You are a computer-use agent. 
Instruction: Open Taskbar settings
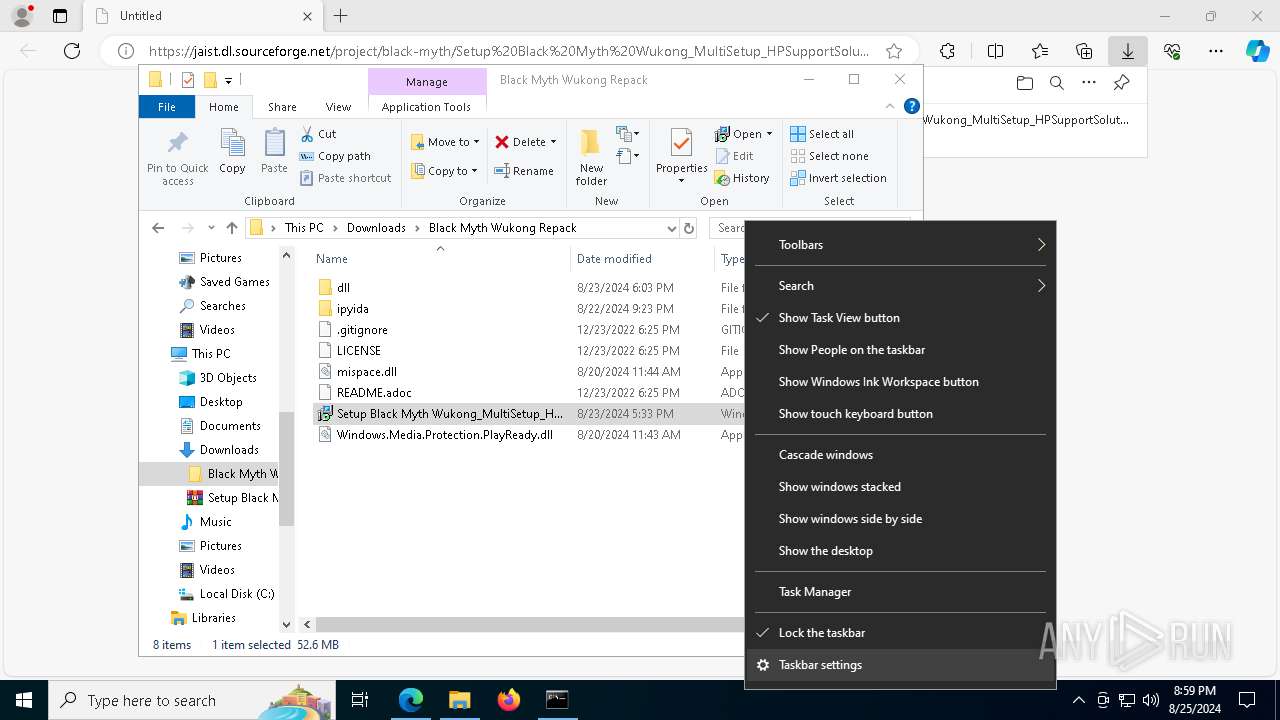pyautogui.click(x=900, y=665)
